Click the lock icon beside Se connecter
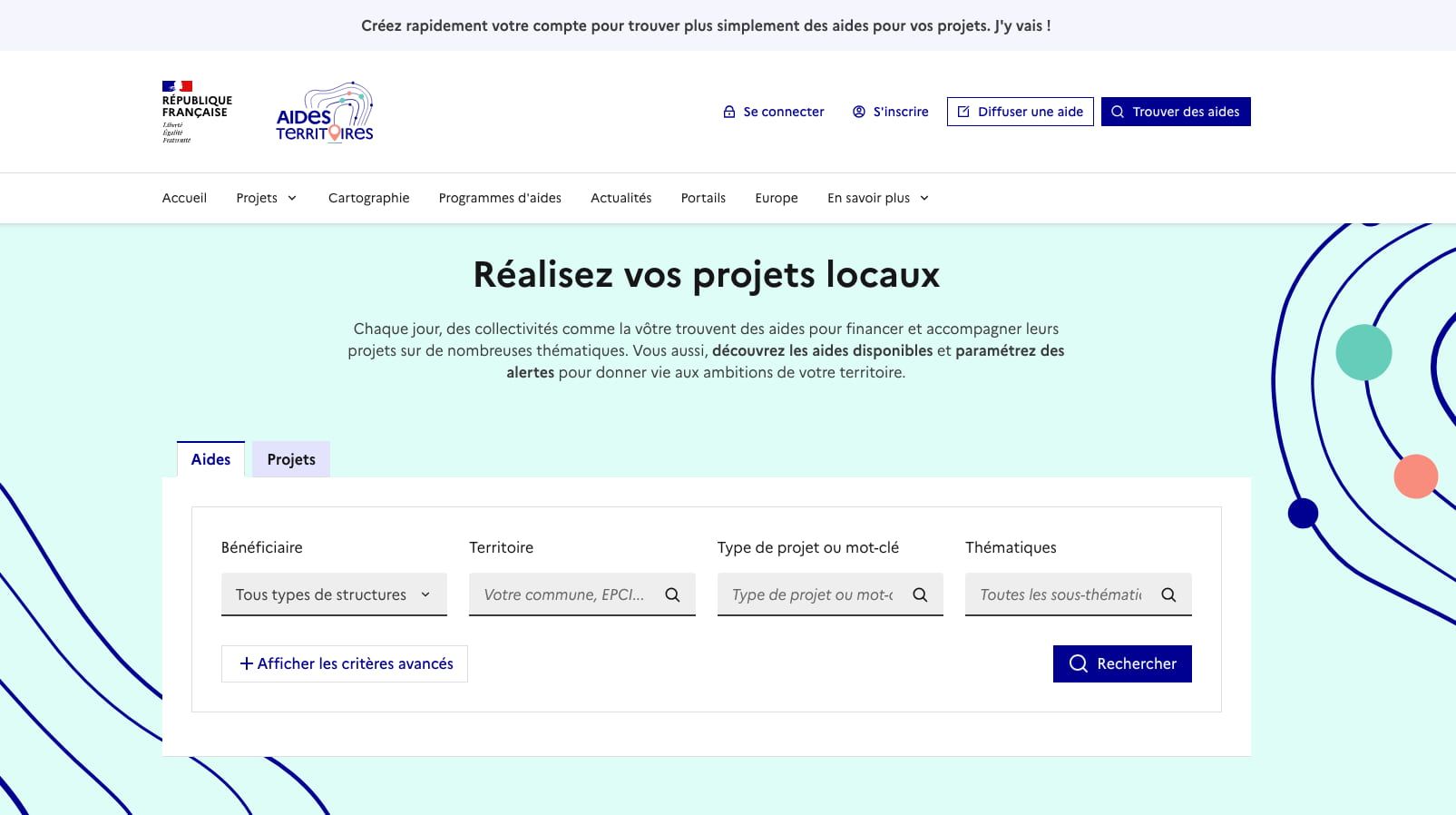Image resolution: width=1456 pixels, height=815 pixels. 728,112
